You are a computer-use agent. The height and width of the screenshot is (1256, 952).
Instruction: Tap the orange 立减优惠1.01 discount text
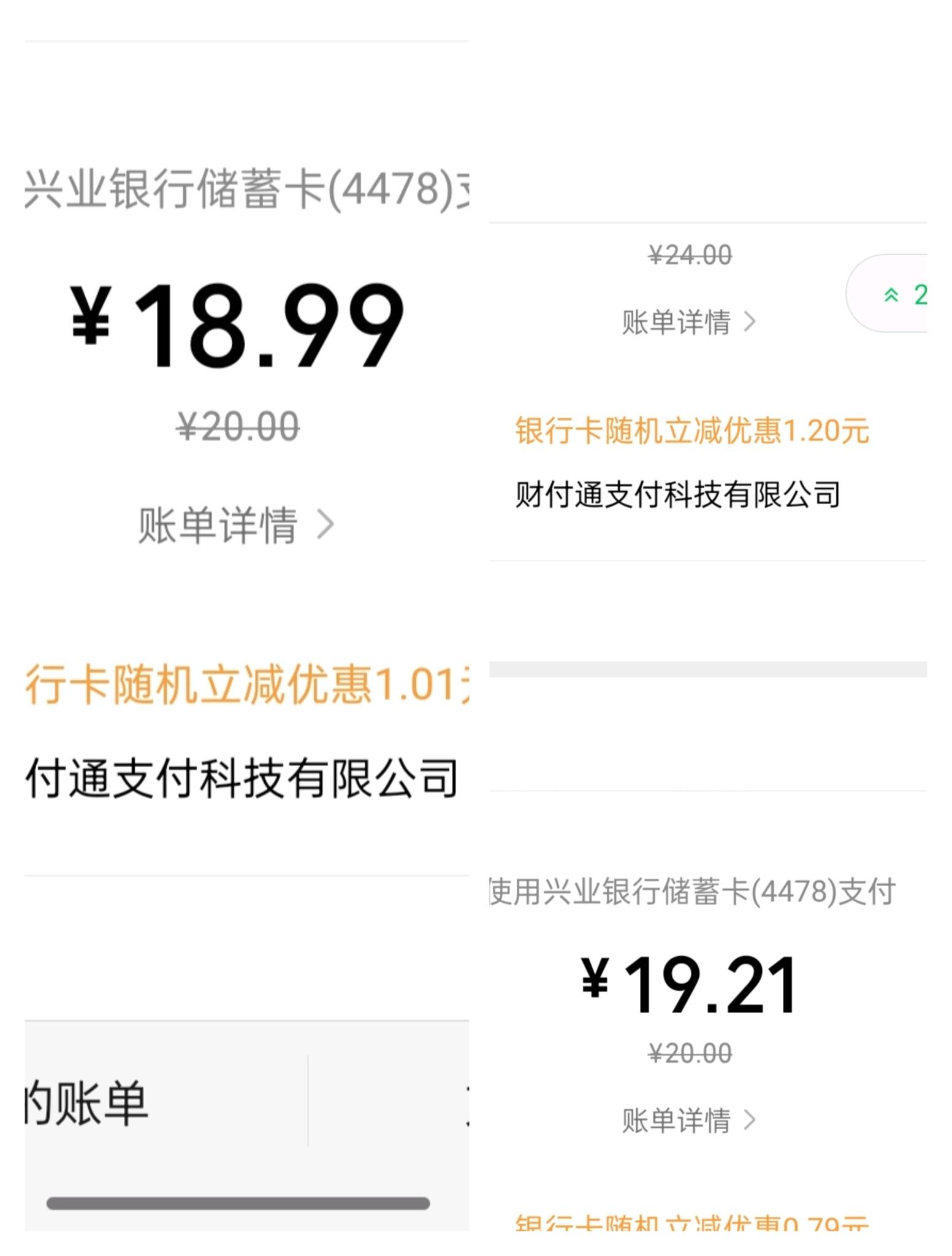click(x=247, y=684)
